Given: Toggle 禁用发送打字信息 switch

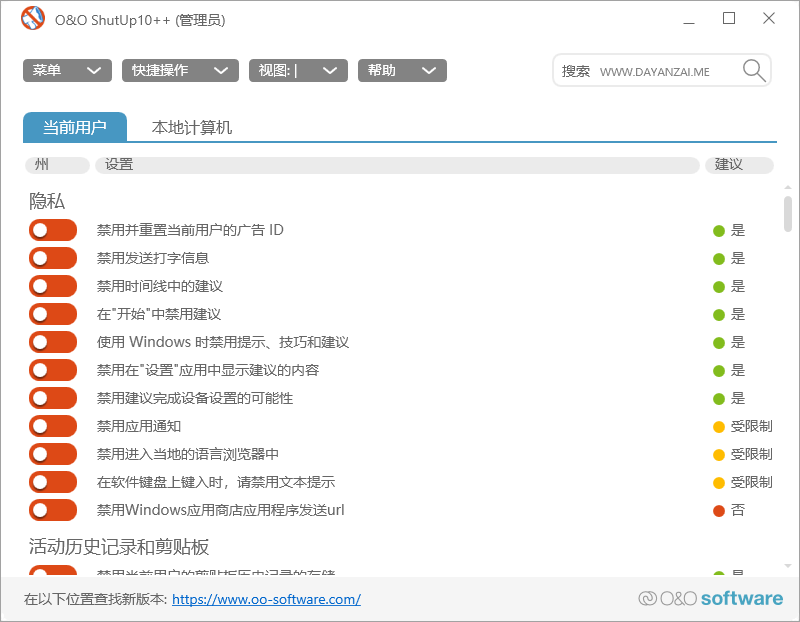Looking at the screenshot, I should pos(53,258).
